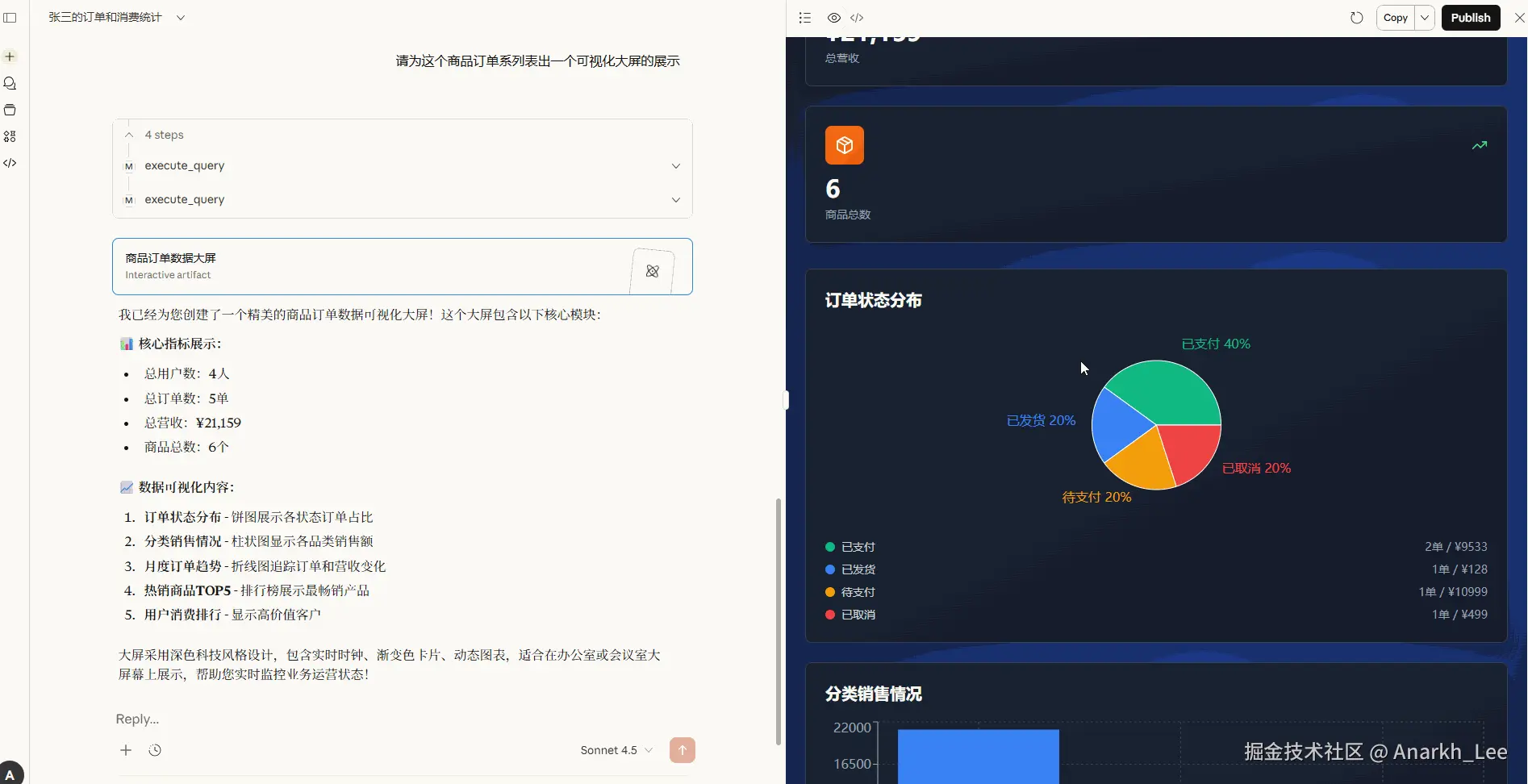This screenshot has width=1528, height=784.
Task: Click the chat area vertical scrollbar
Action: (x=779, y=621)
